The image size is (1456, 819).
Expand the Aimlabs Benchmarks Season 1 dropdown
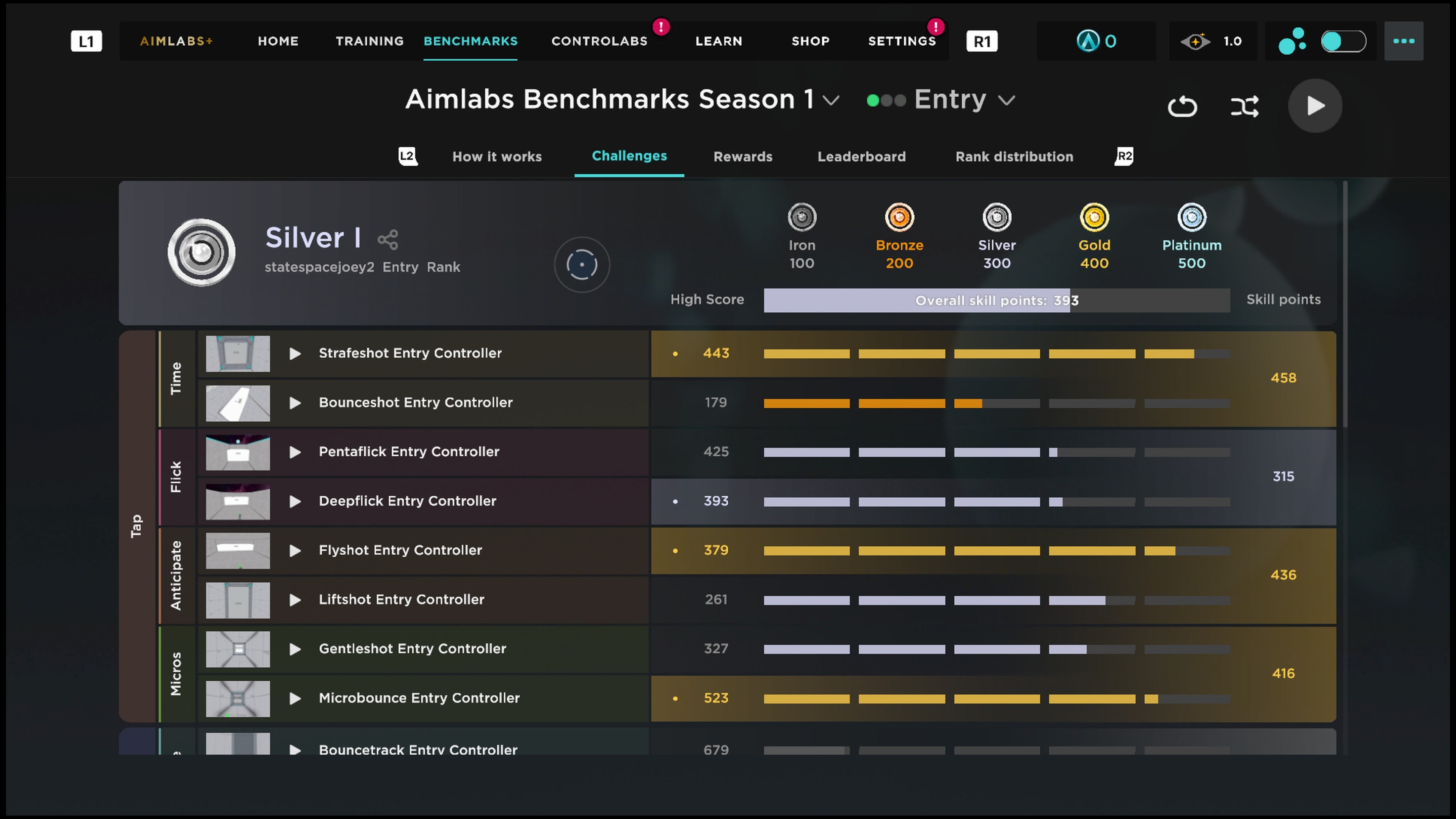(x=831, y=100)
